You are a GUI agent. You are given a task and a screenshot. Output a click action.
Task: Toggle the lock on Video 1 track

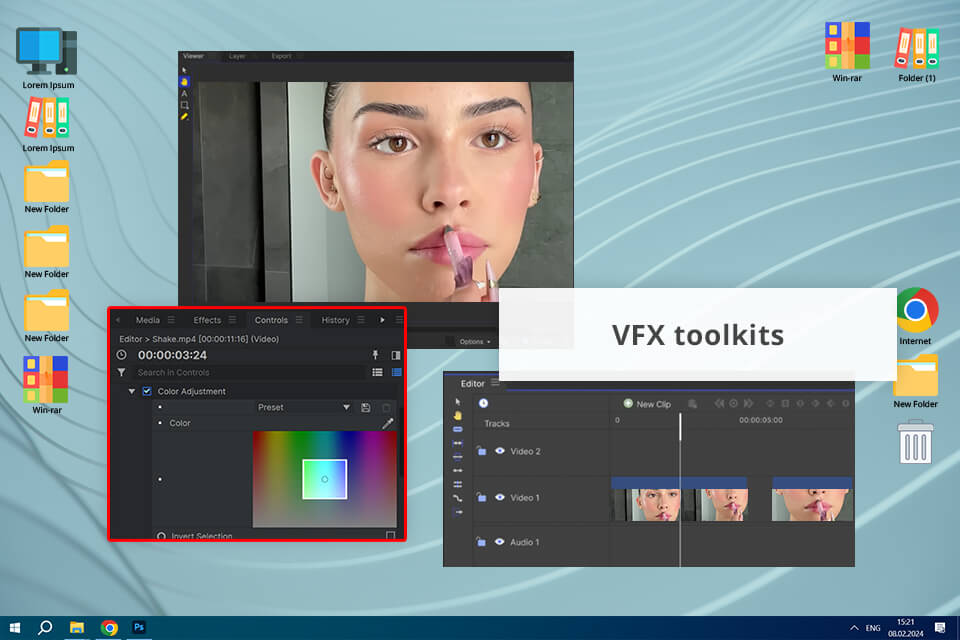click(481, 497)
